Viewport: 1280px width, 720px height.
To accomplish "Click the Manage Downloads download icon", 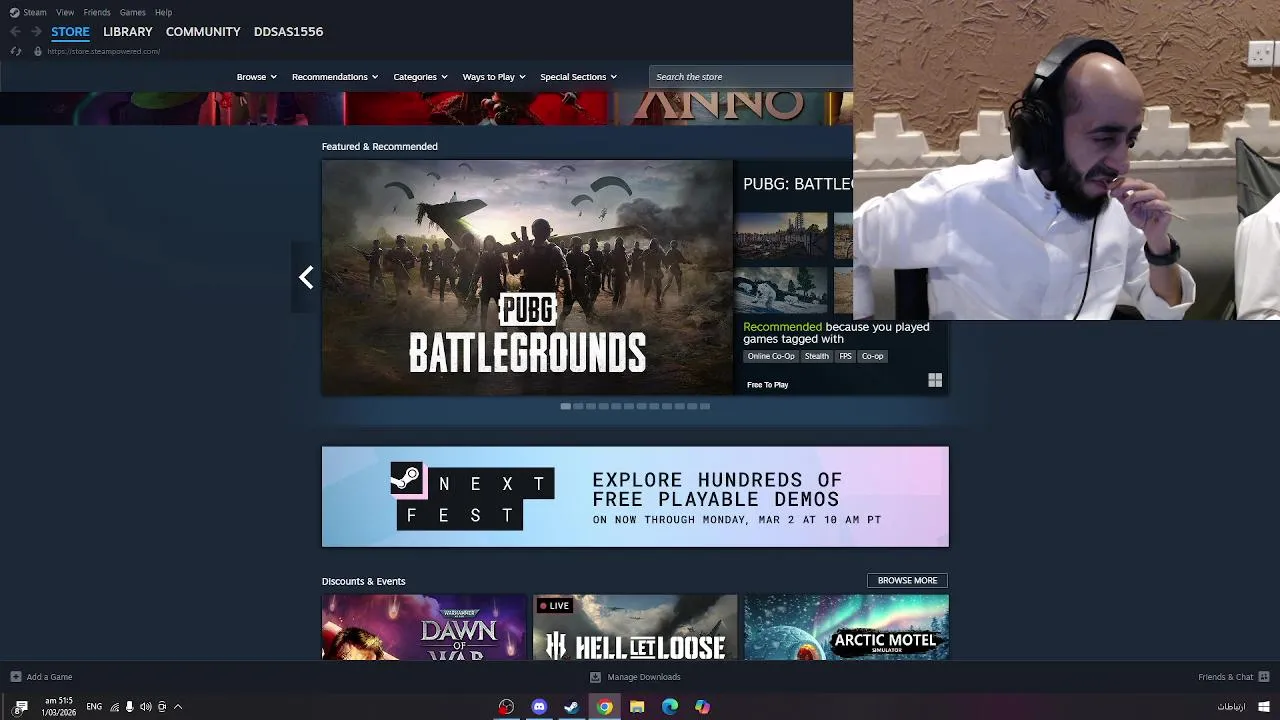I will click(x=596, y=677).
